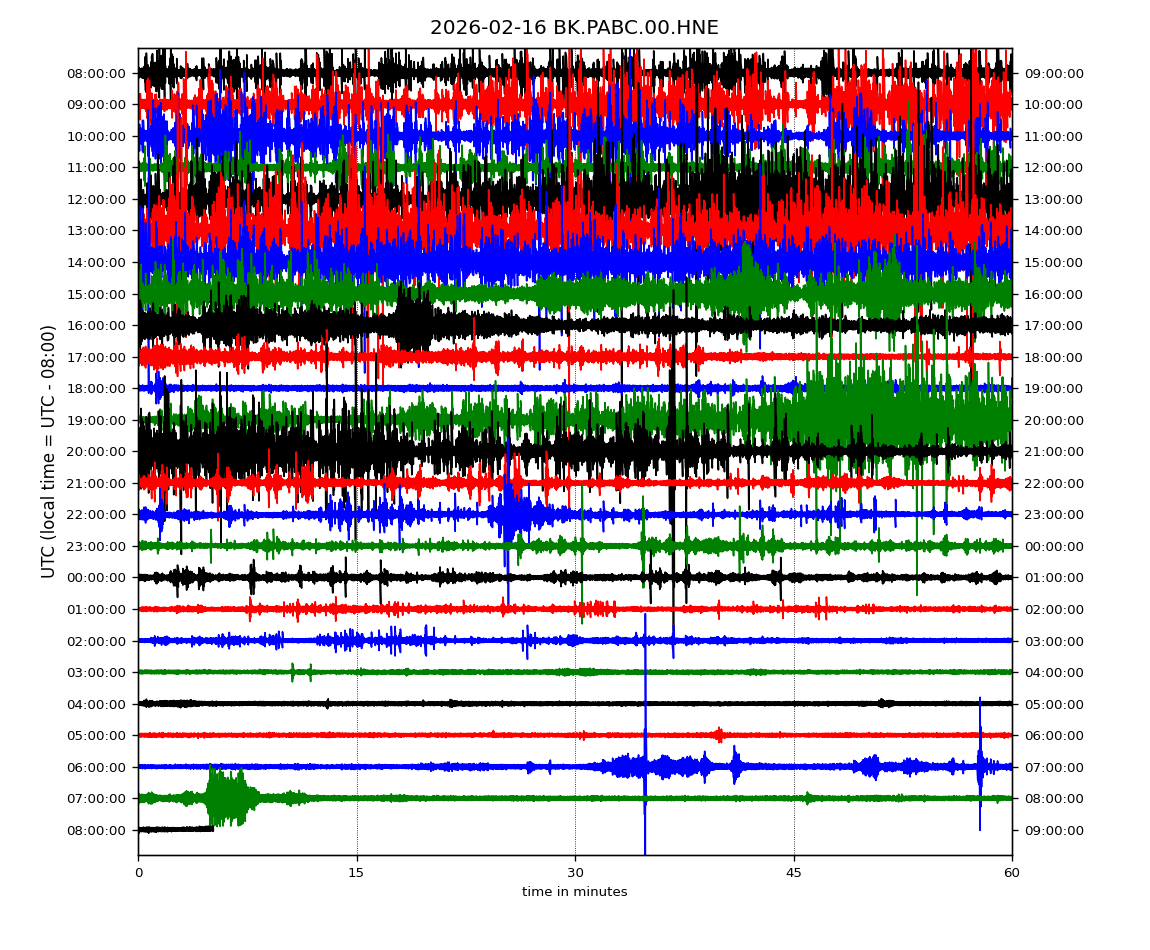
Task: Click the left-axis 22:00:00 row label
Action: [97, 514]
